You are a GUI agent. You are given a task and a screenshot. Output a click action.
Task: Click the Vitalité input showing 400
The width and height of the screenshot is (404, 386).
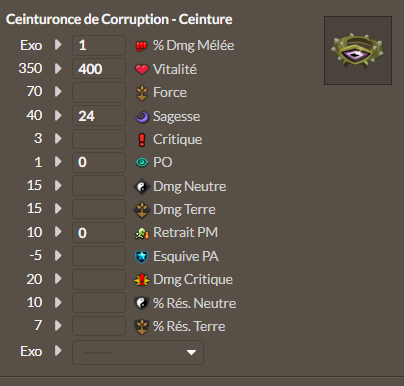[99, 69]
